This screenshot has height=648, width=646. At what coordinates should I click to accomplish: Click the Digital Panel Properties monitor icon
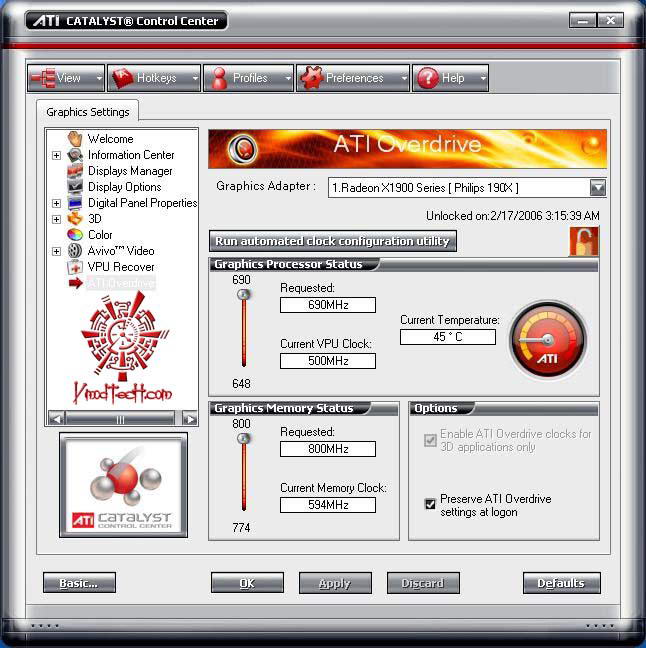point(75,203)
